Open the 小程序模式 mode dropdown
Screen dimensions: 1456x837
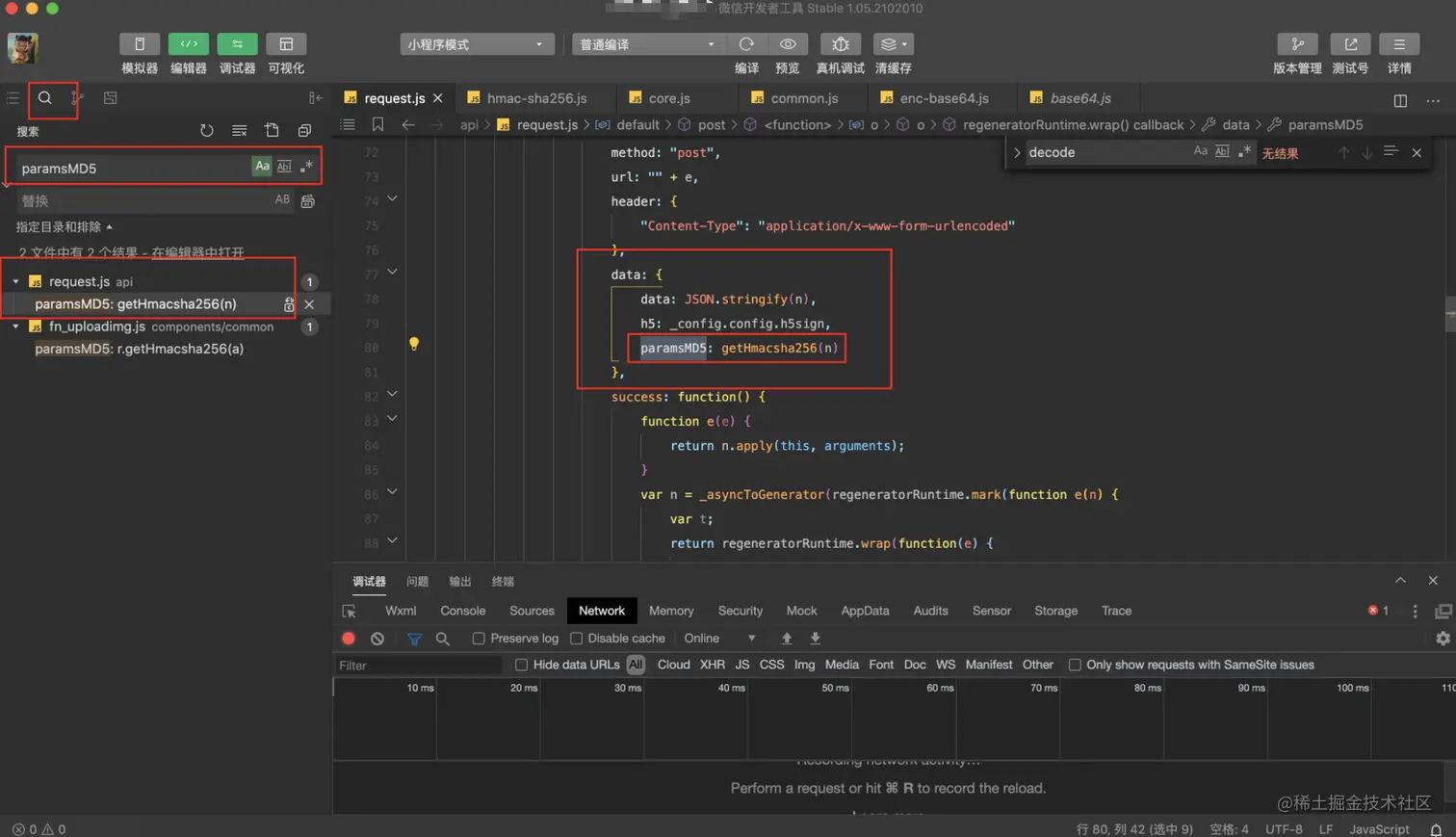point(476,44)
